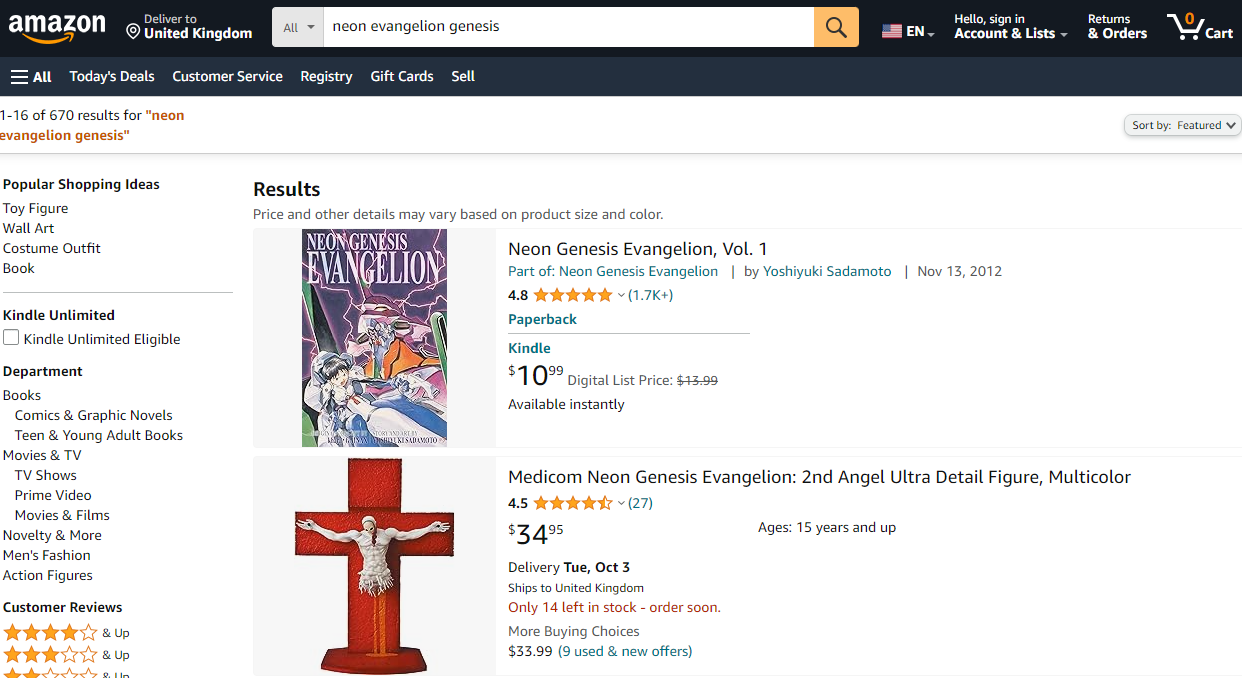Viewport: 1242px width, 678px height.
Task: Expand rating breakdown for Evangelion Vol. 1
Action: click(x=621, y=295)
